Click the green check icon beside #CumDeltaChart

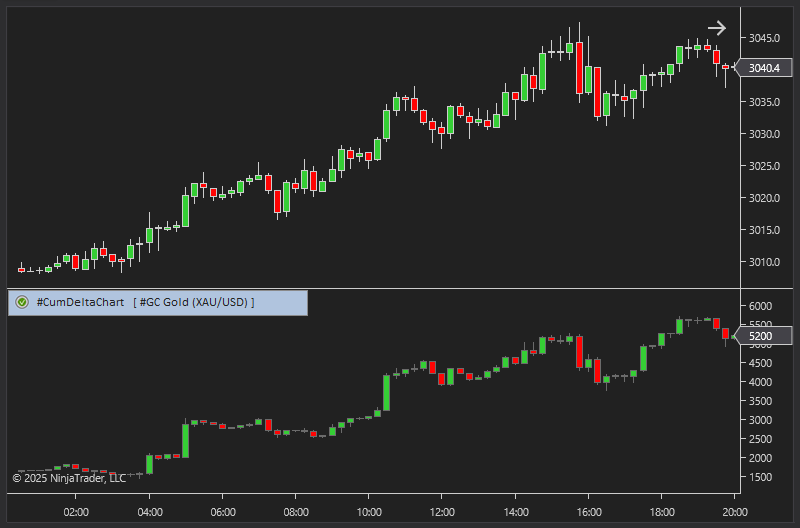21,302
